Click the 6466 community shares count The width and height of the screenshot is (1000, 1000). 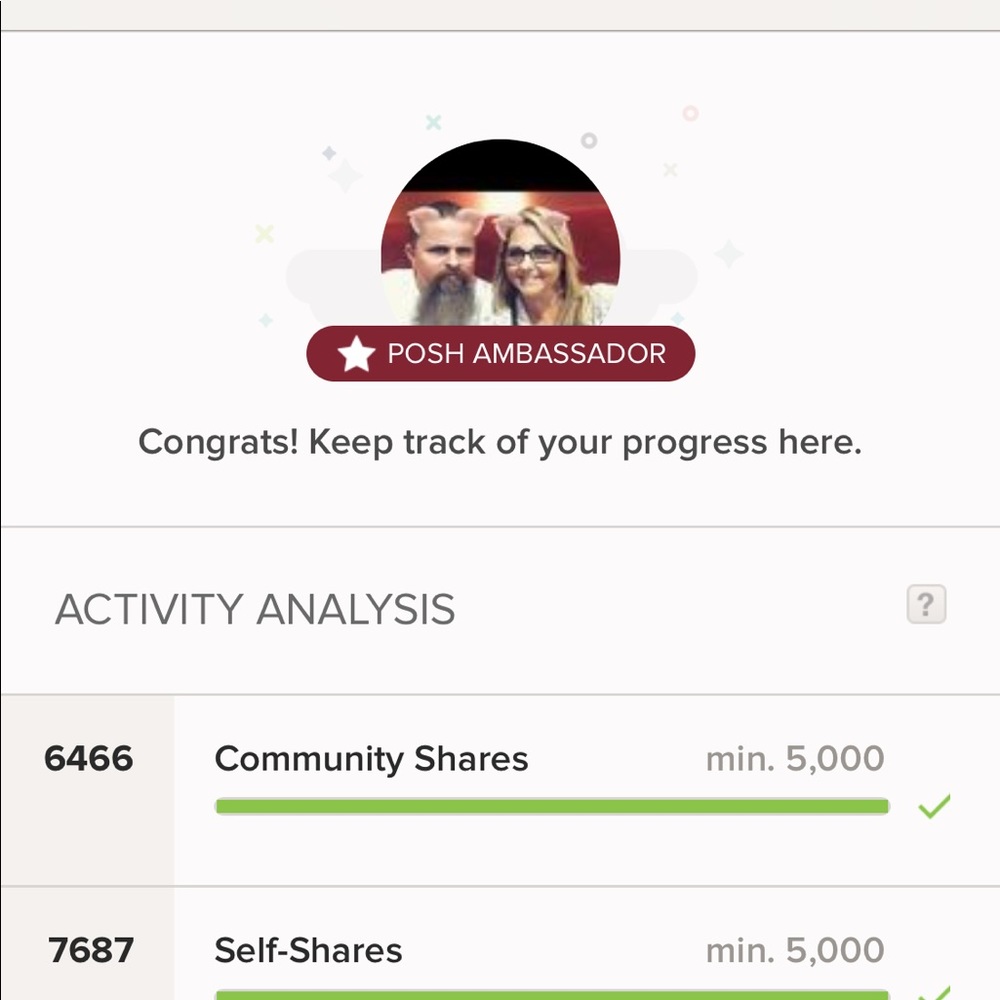88,759
